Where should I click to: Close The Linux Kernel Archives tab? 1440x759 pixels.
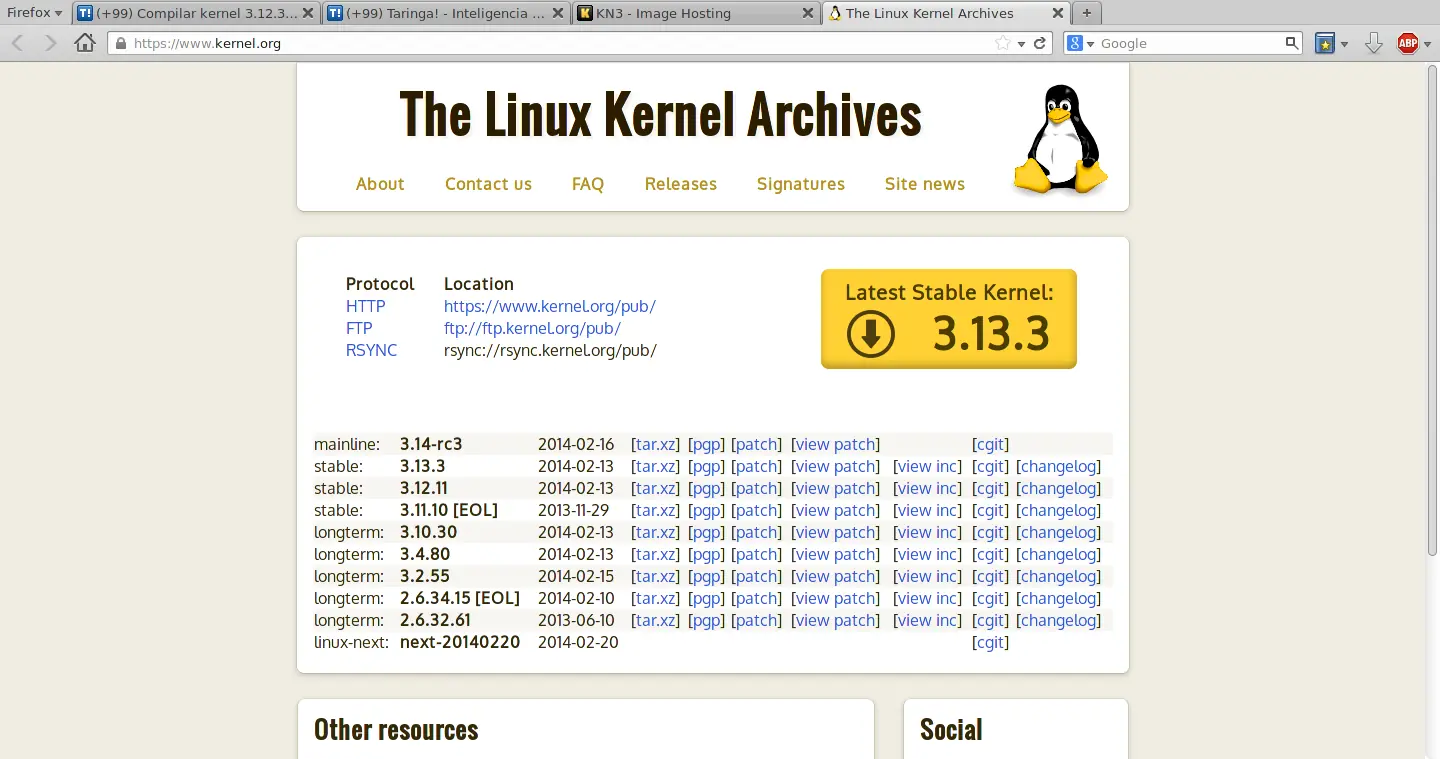tap(1056, 14)
